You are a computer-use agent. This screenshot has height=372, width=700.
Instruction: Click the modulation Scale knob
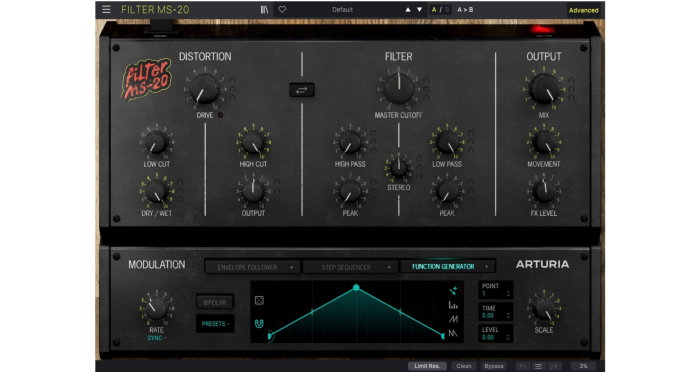[544, 309]
